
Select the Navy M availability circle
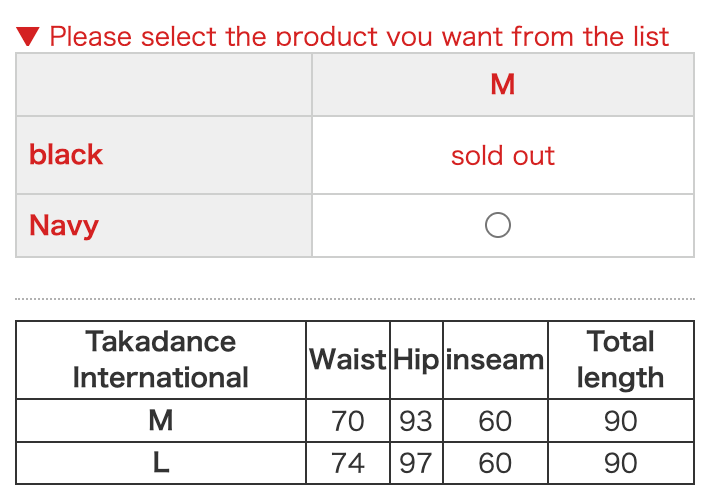(x=498, y=225)
